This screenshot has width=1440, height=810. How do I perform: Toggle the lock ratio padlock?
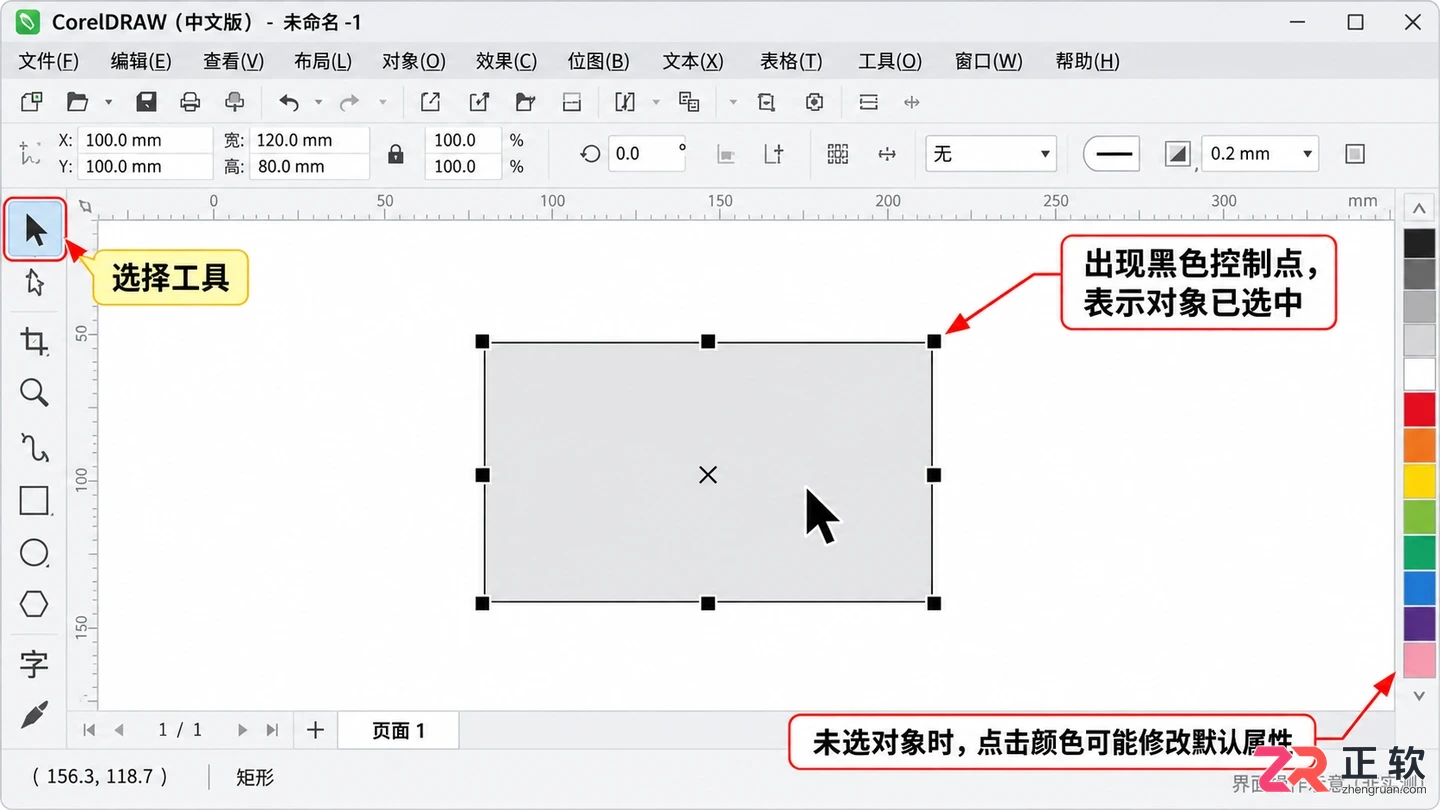(396, 154)
